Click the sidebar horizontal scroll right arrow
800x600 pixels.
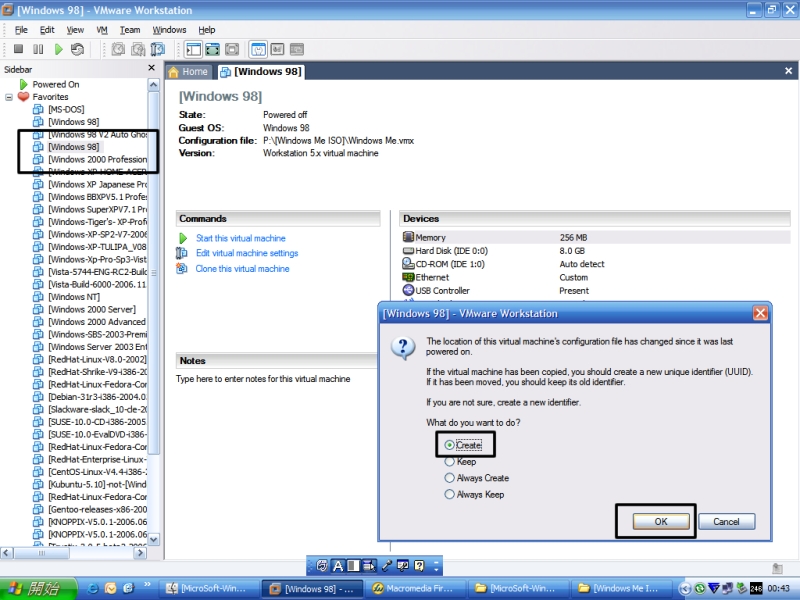point(140,553)
